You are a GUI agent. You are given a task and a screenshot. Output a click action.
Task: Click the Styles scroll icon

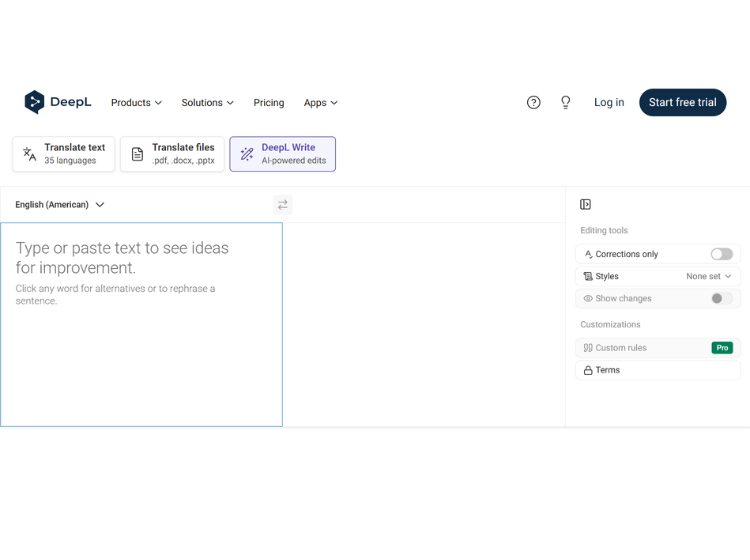tap(588, 276)
